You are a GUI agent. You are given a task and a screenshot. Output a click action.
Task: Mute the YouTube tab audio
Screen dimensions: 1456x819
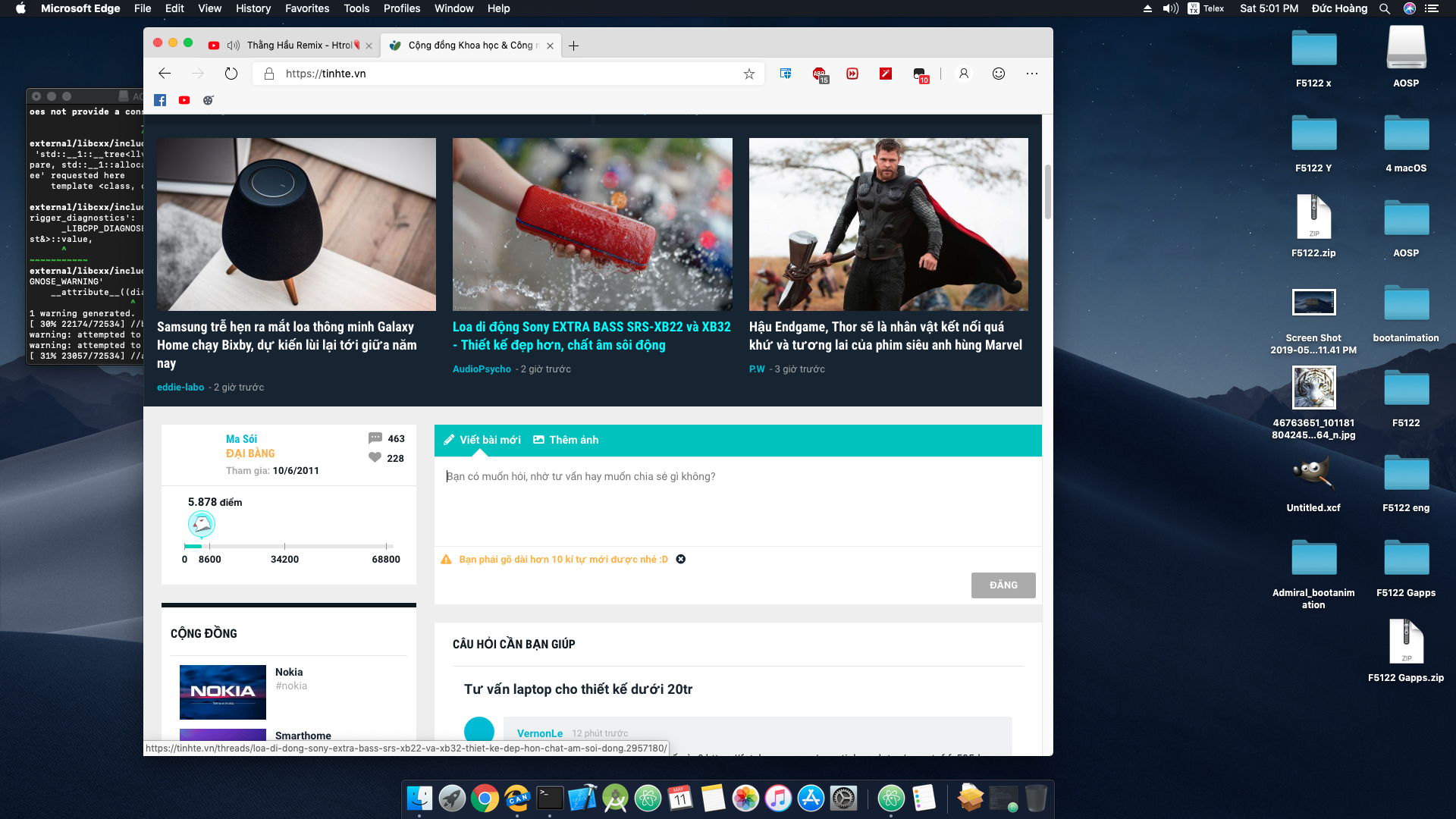click(234, 45)
